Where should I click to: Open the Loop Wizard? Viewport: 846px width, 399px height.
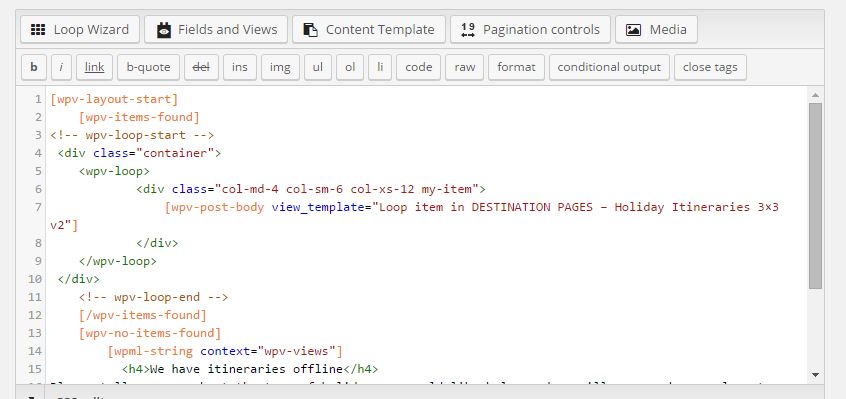click(x=80, y=29)
